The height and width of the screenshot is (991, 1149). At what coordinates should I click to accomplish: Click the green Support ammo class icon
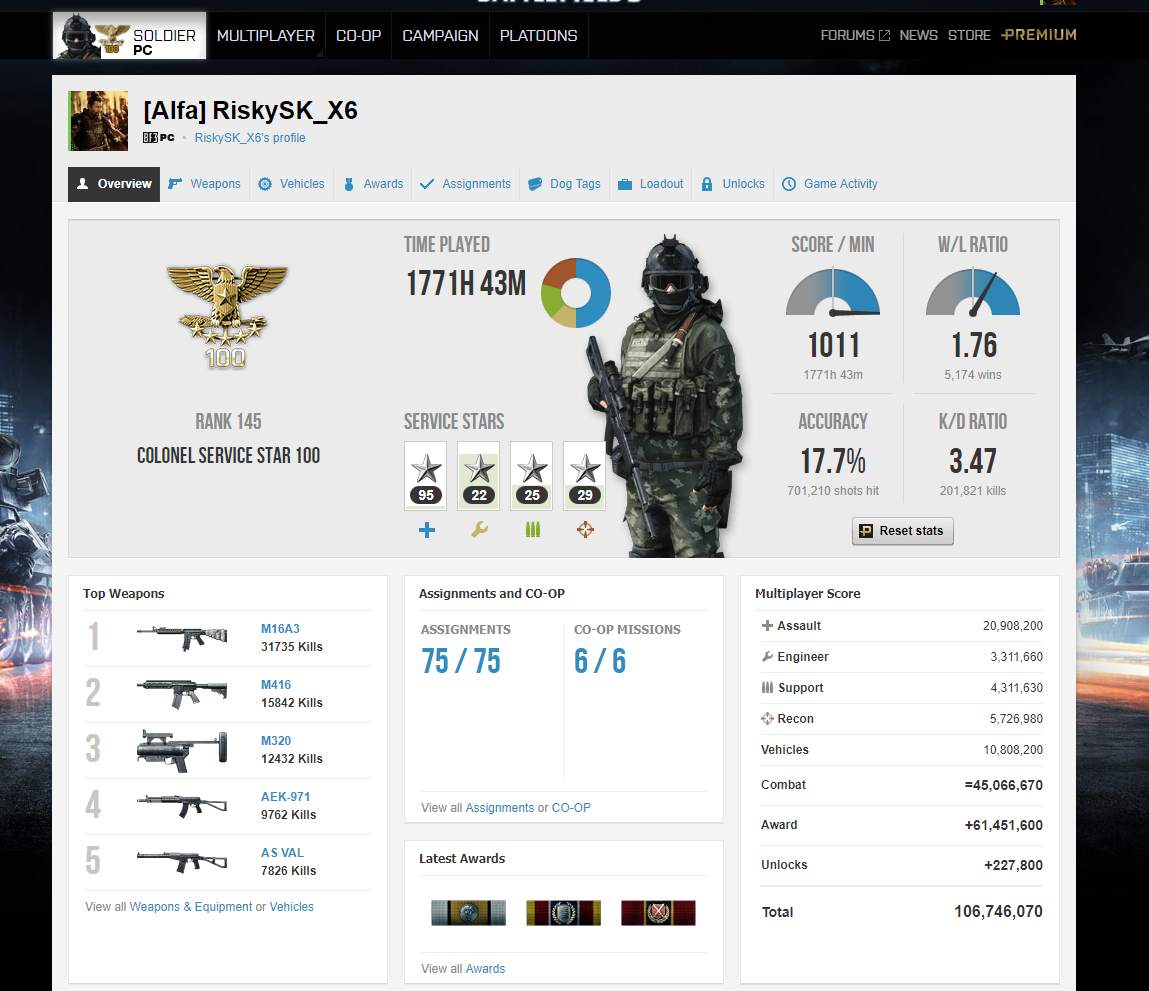[x=533, y=529]
